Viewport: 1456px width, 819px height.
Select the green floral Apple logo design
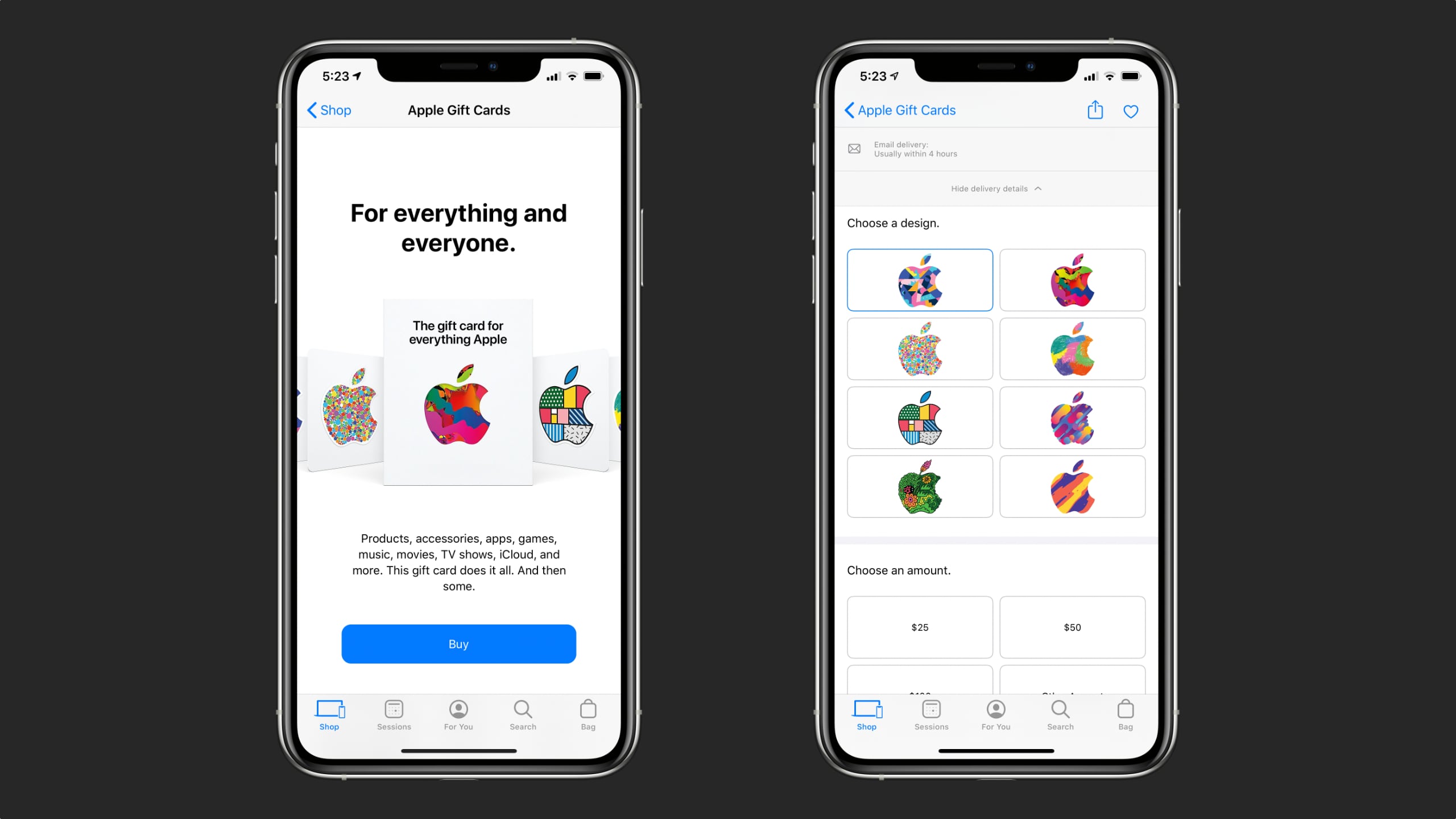920,487
